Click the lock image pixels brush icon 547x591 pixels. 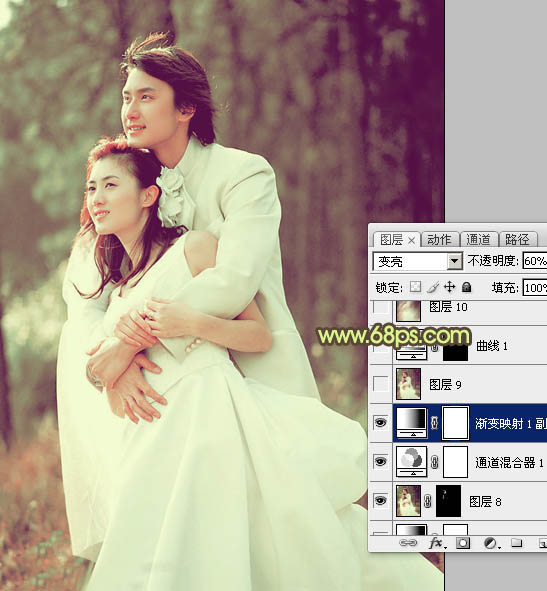click(433, 287)
